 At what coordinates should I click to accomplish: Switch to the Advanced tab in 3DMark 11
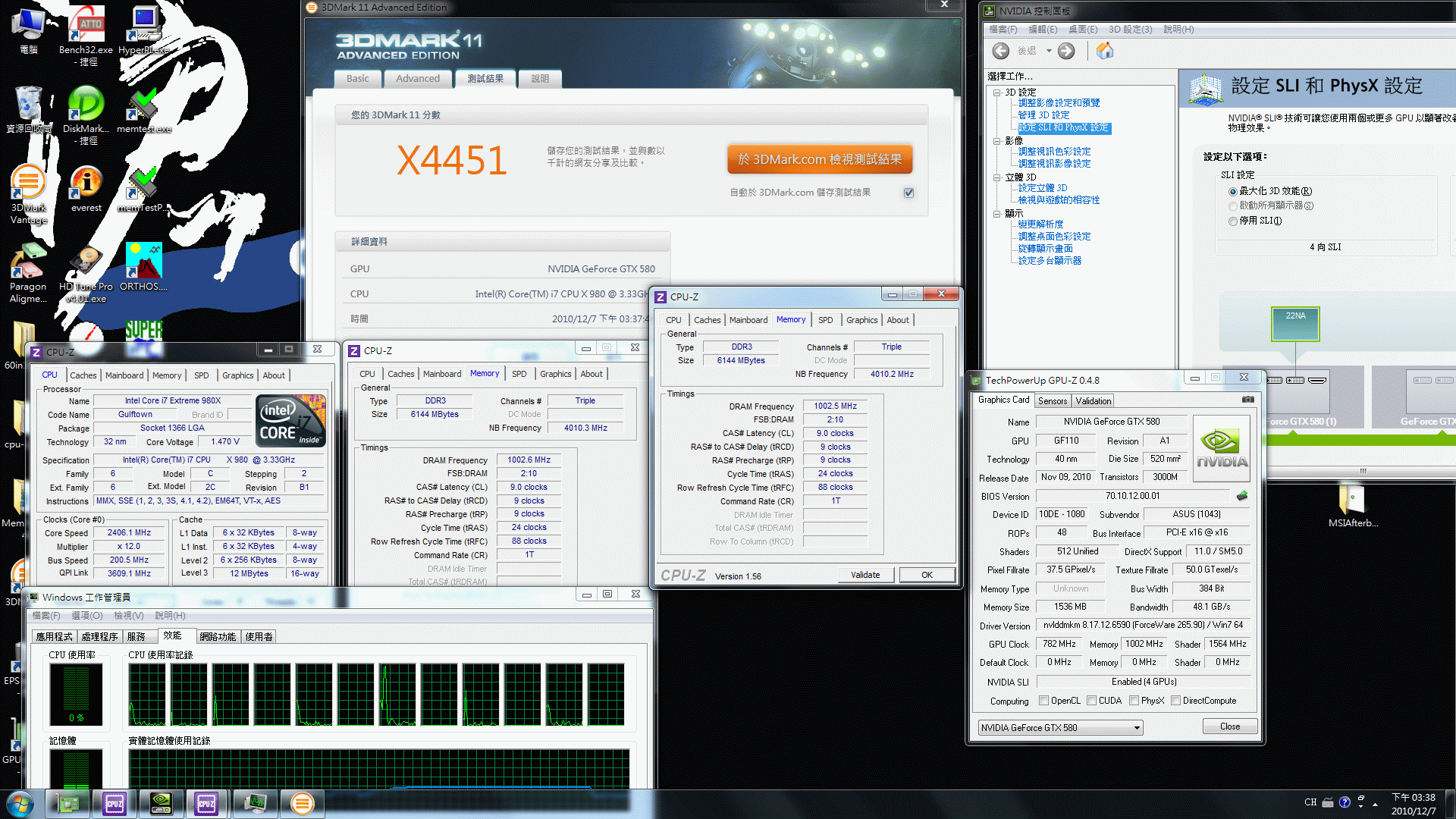[x=418, y=79]
